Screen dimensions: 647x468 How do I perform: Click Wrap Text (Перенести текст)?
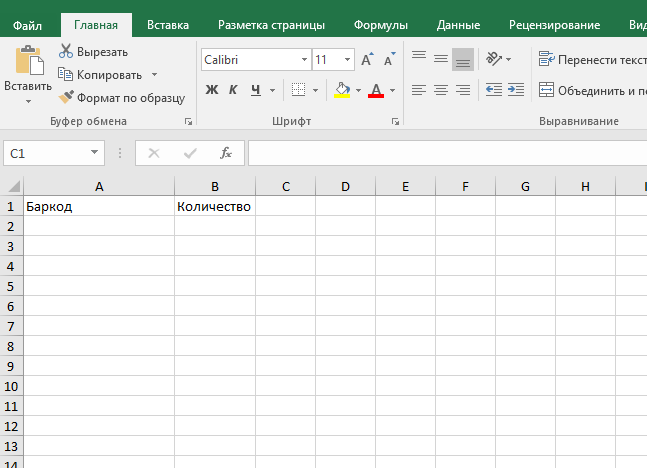tap(592, 59)
